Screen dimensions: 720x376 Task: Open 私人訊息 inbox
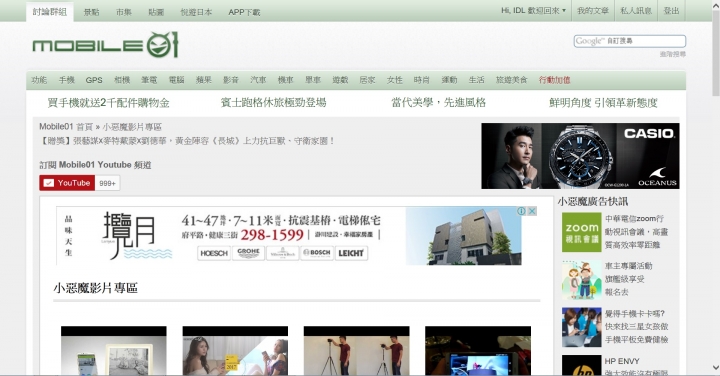636,11
